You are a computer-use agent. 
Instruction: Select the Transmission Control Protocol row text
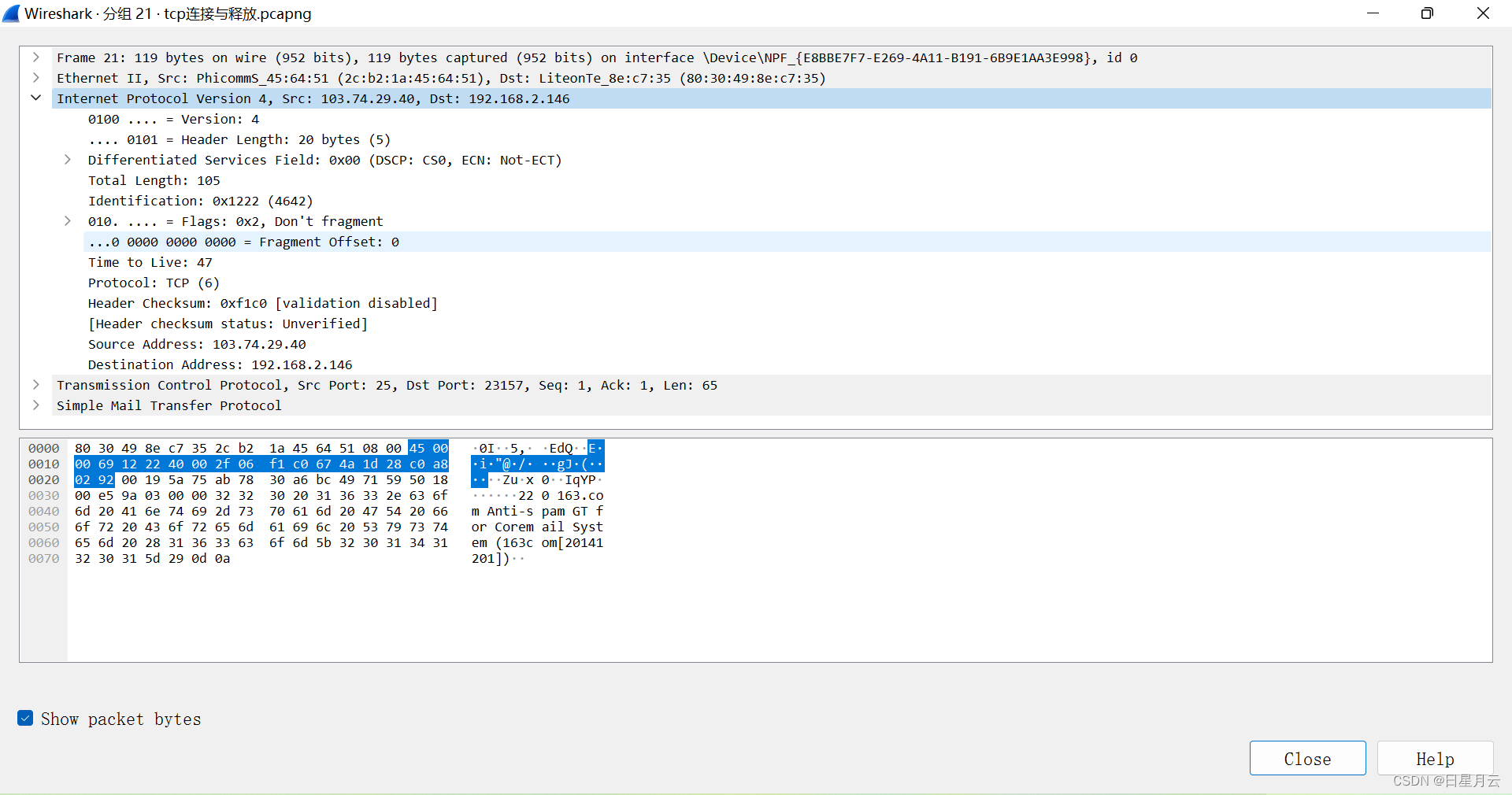click(387, 385)
